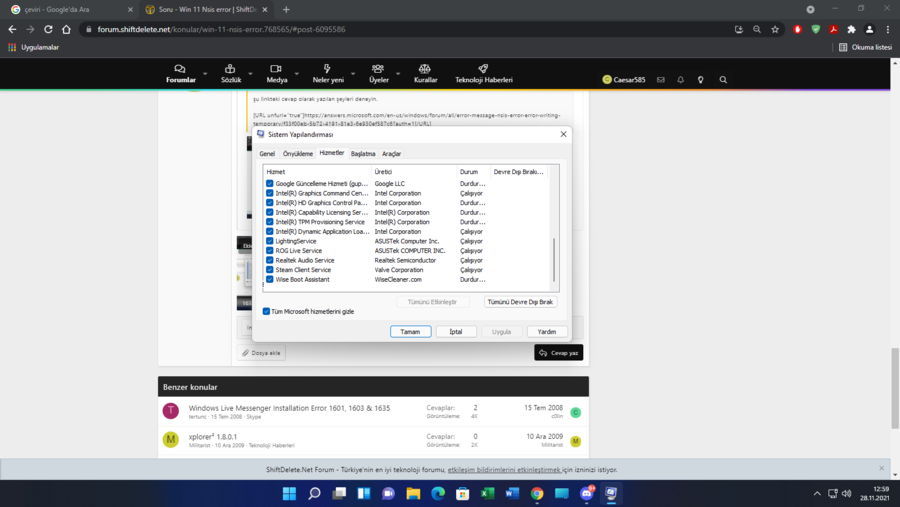Bookmark page with star icon
The width and height of the screenshot is (900, 507).
tap(775, 30)
